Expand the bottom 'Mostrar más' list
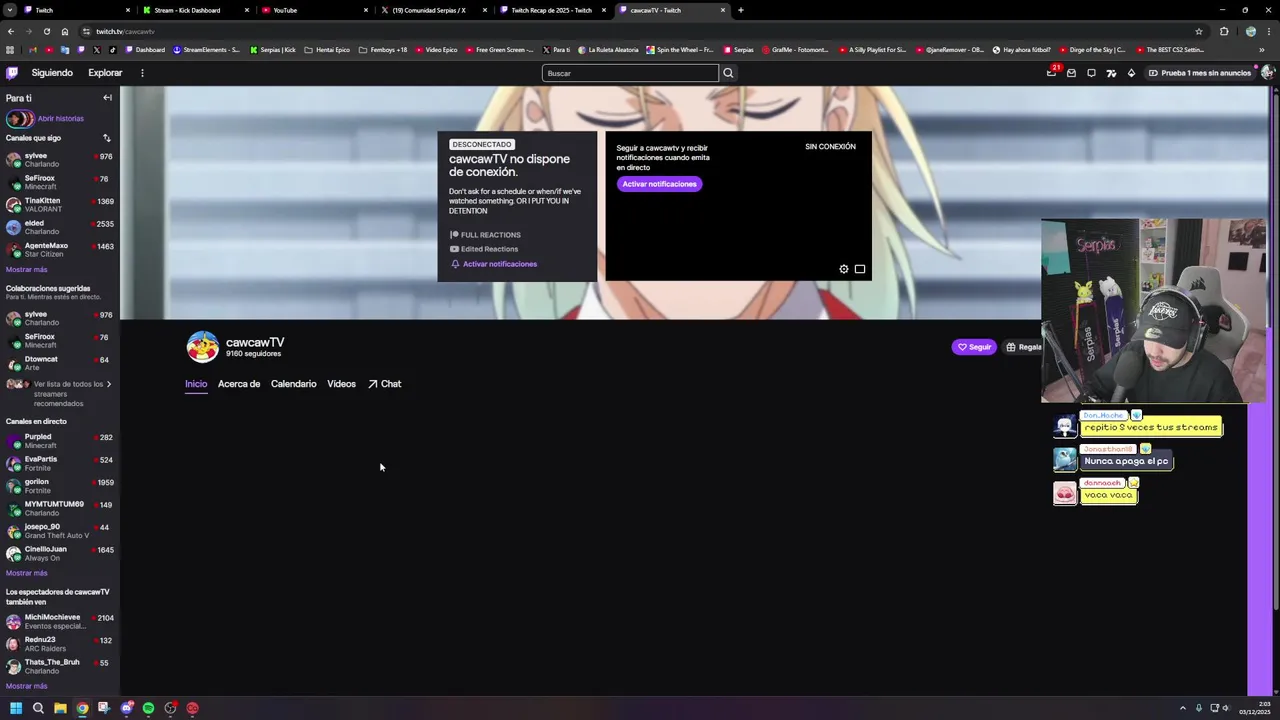The image size is (1280, 720). pos(26,686)
